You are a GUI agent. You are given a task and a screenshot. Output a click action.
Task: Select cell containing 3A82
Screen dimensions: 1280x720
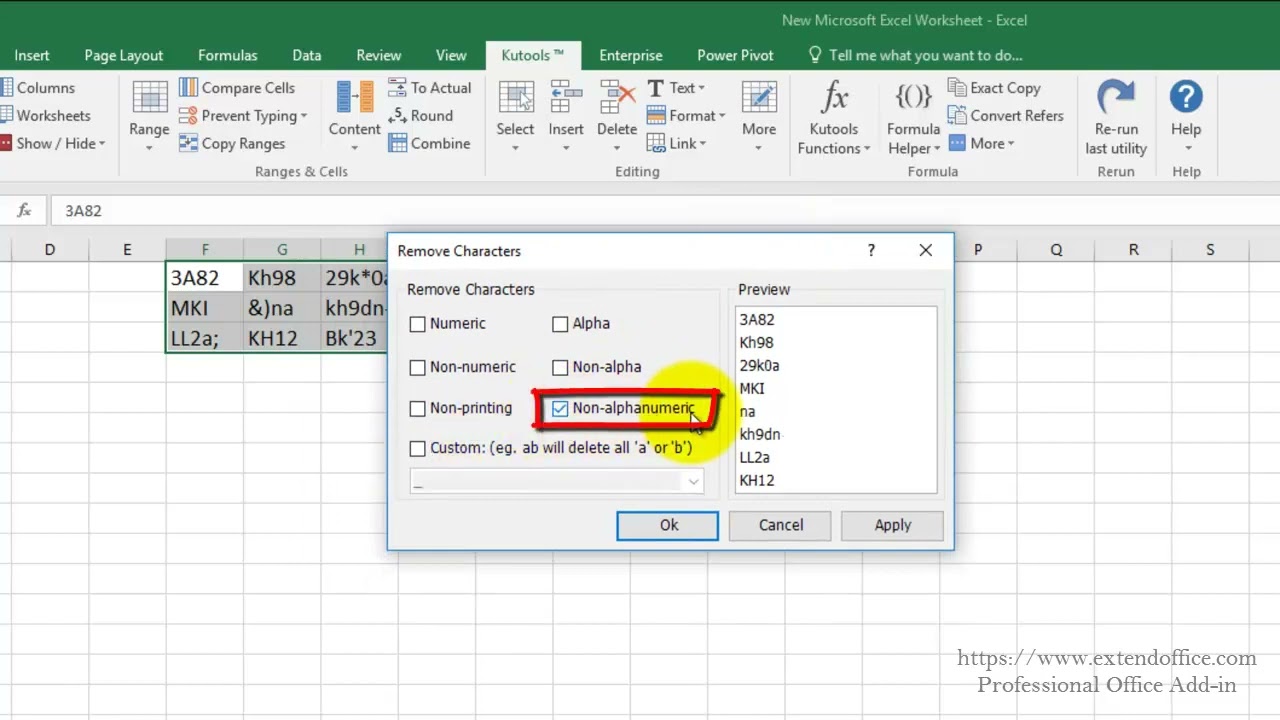pos(205,278)
